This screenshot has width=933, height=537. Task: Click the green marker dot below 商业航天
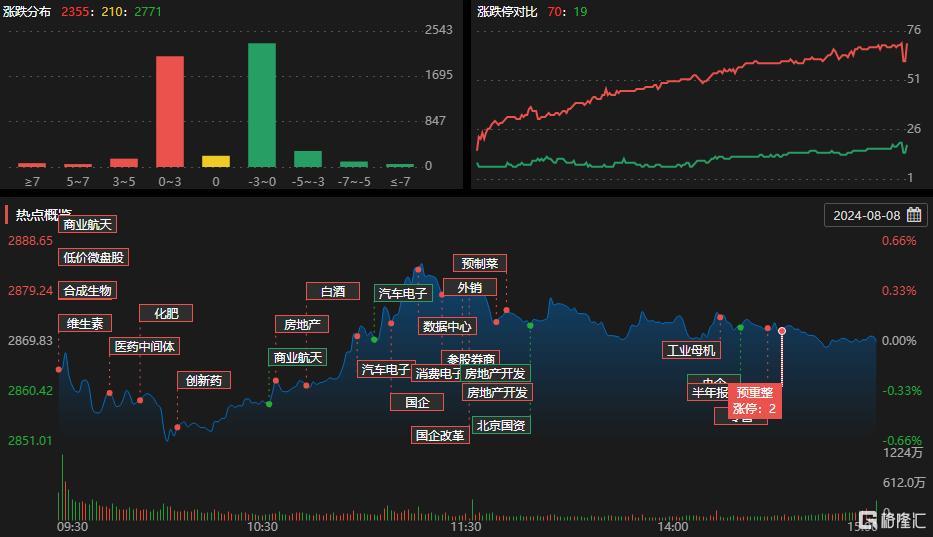point(269,404)
